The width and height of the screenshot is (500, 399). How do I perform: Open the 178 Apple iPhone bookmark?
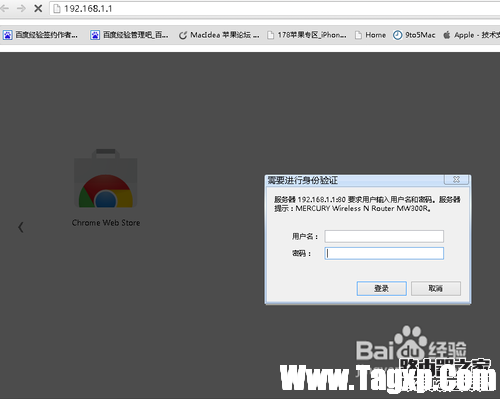click(x=307, y=35)
